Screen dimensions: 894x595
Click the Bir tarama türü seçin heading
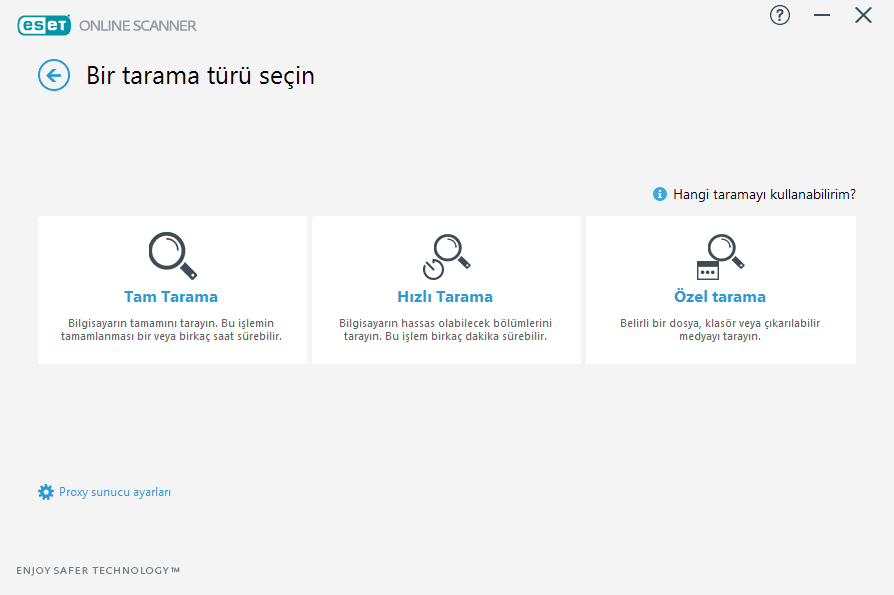[x=200, y=75]
